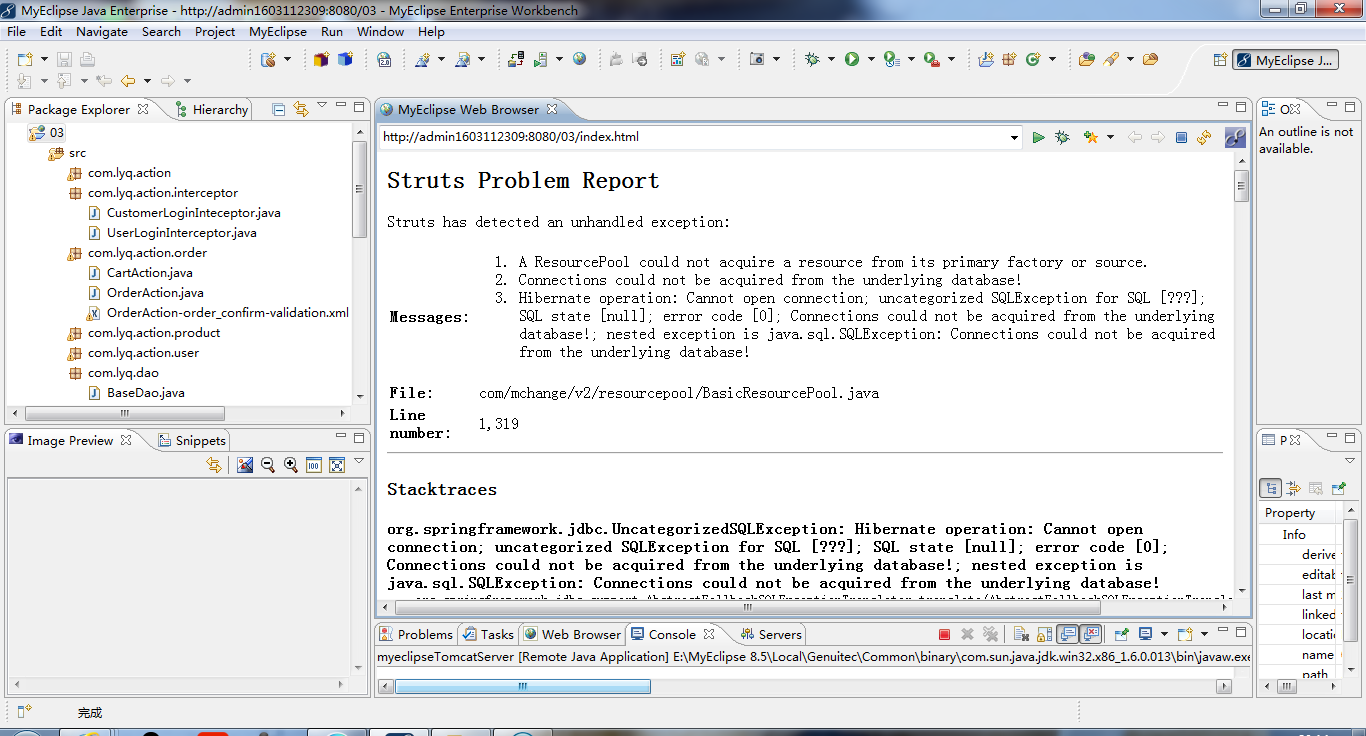Select the MyEclipse J... perspective button
This screenshot has width=1366, height=736.
[1285, 60]
